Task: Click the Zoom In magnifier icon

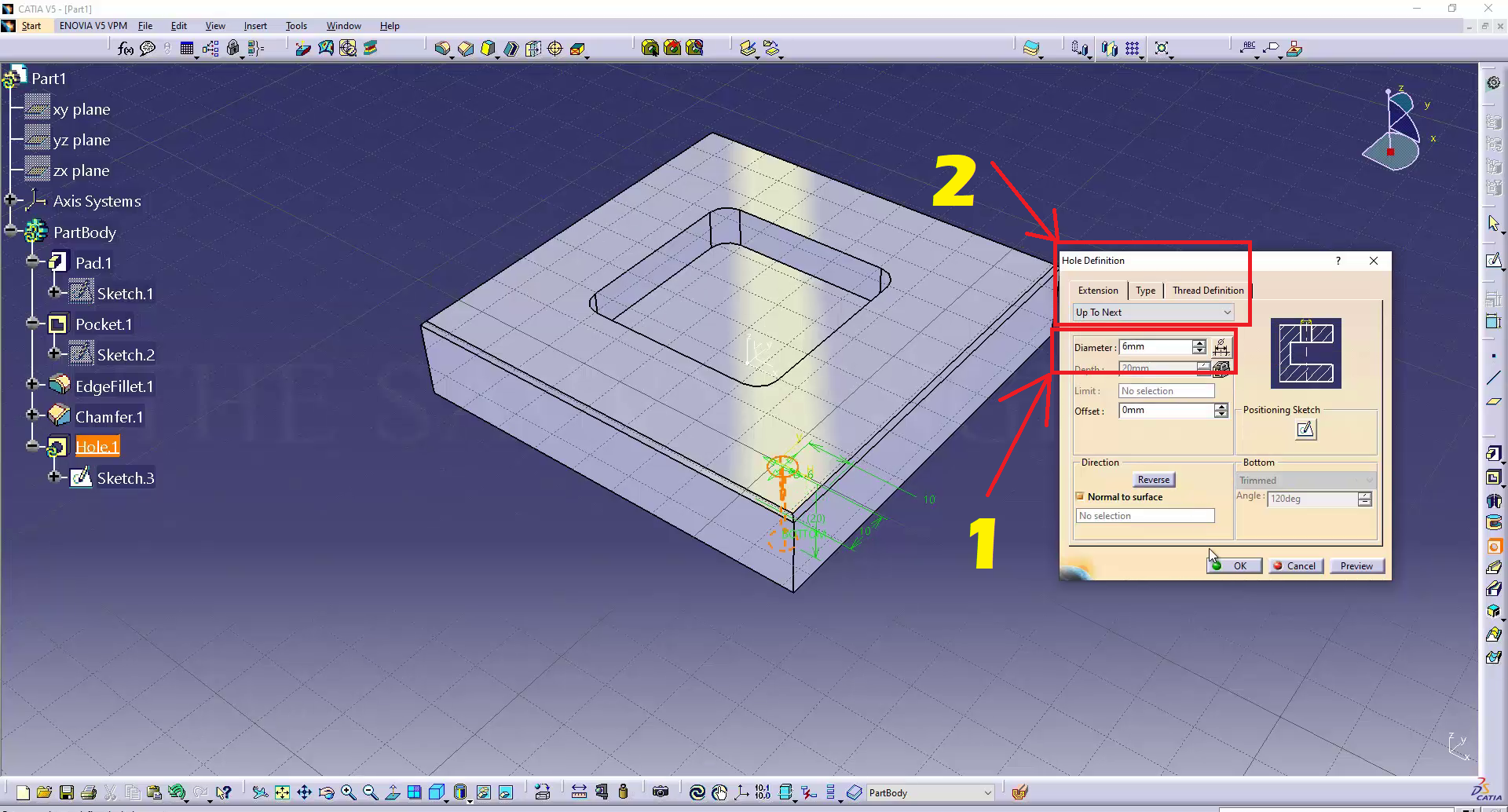Action: pyautogui.click(x=349, y=792)
